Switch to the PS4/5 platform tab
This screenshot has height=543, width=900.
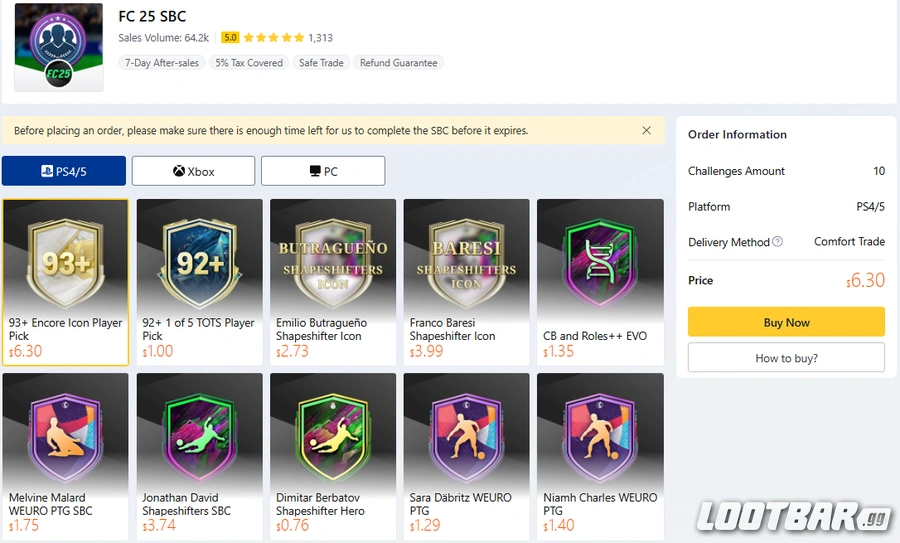64,171
